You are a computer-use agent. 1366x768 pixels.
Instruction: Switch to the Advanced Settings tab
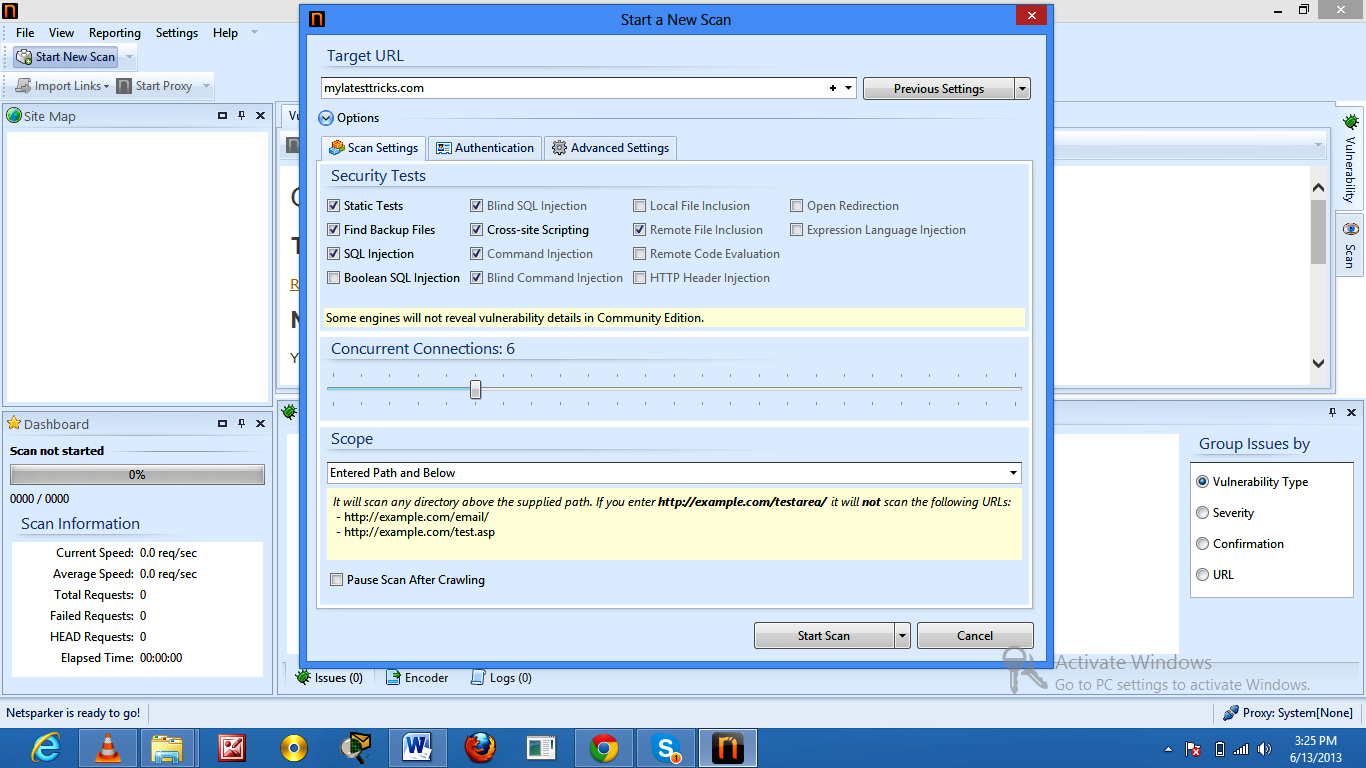610,148
